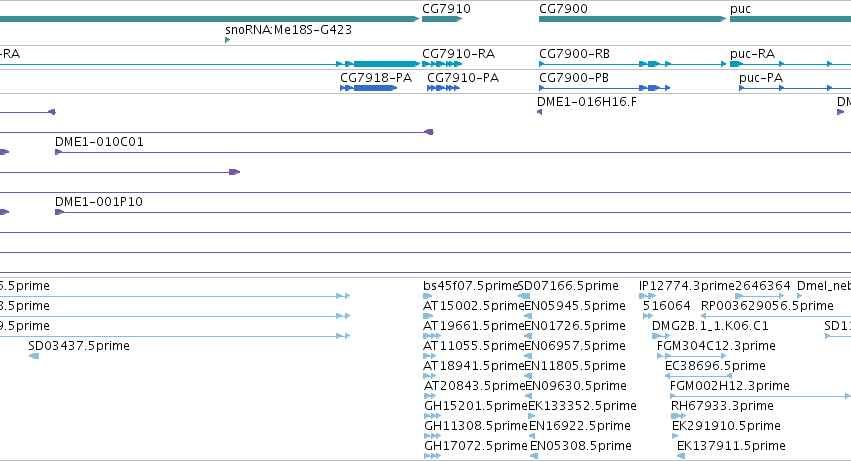851x461 pixels.
Task: Click the EN09630.5prime label
Action: pos(576,386)
